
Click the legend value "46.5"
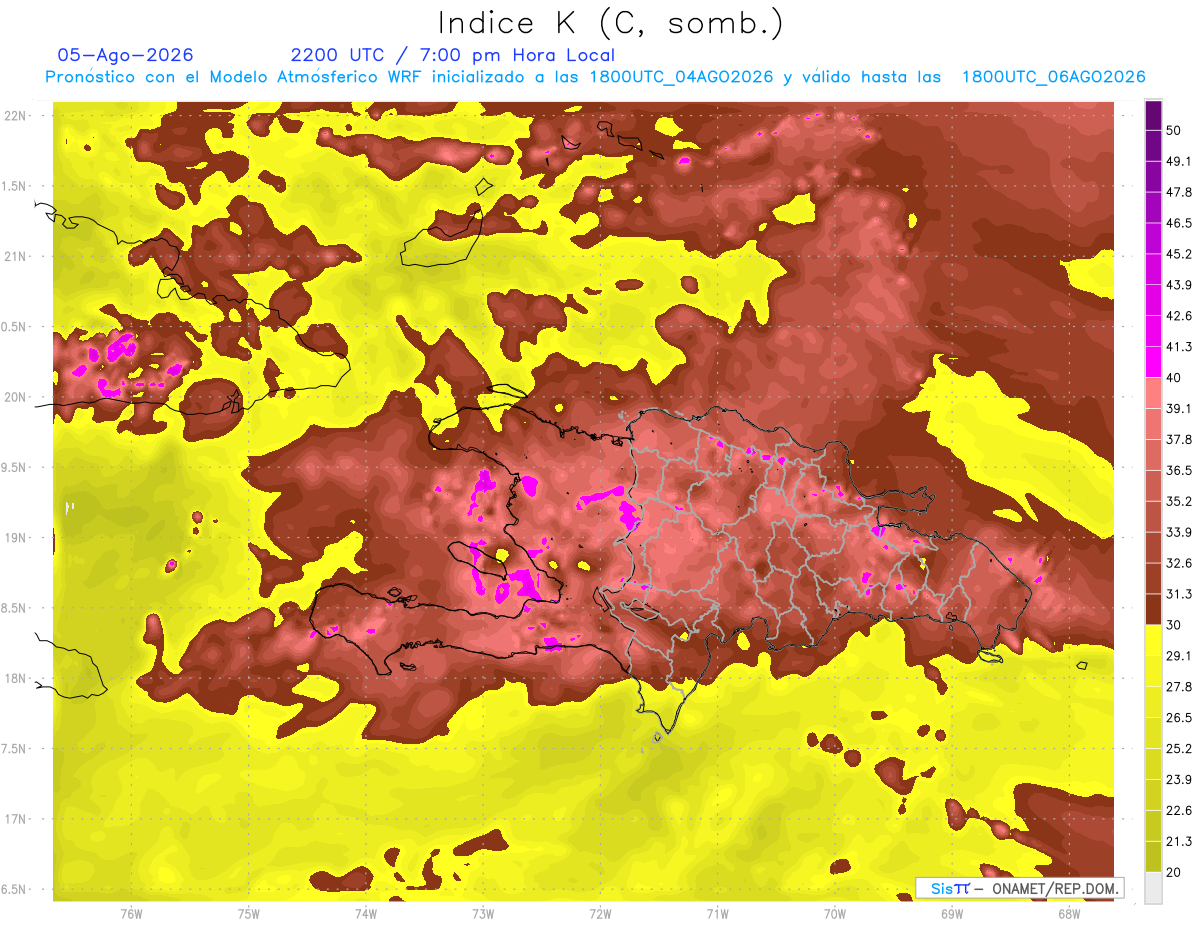pos(1179,223)
